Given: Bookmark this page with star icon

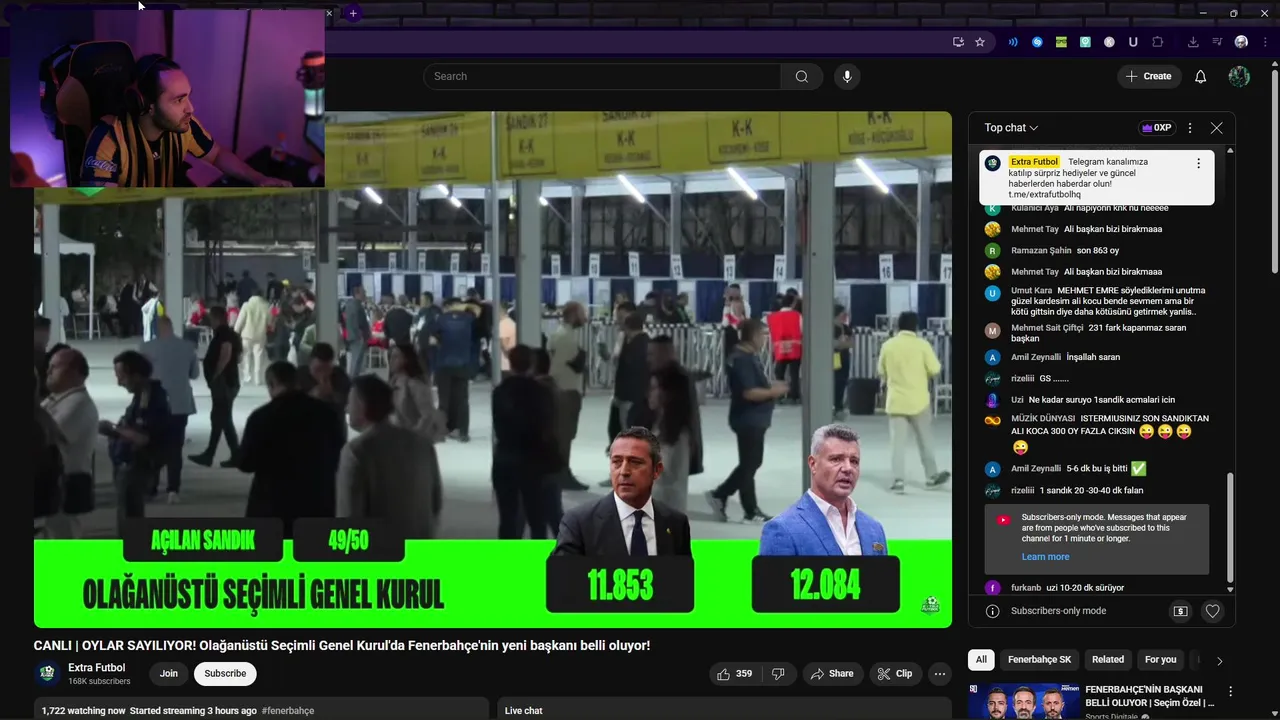Looking at the screenshot, I should 980,42.
